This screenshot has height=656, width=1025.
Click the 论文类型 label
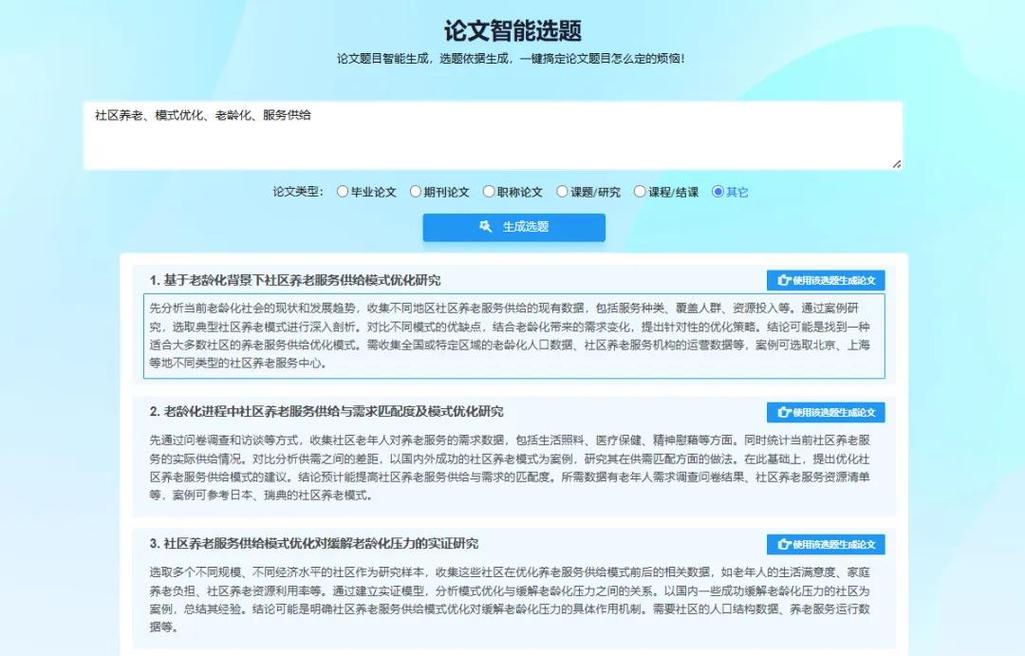pyautogui.click(x=297, y=191)
